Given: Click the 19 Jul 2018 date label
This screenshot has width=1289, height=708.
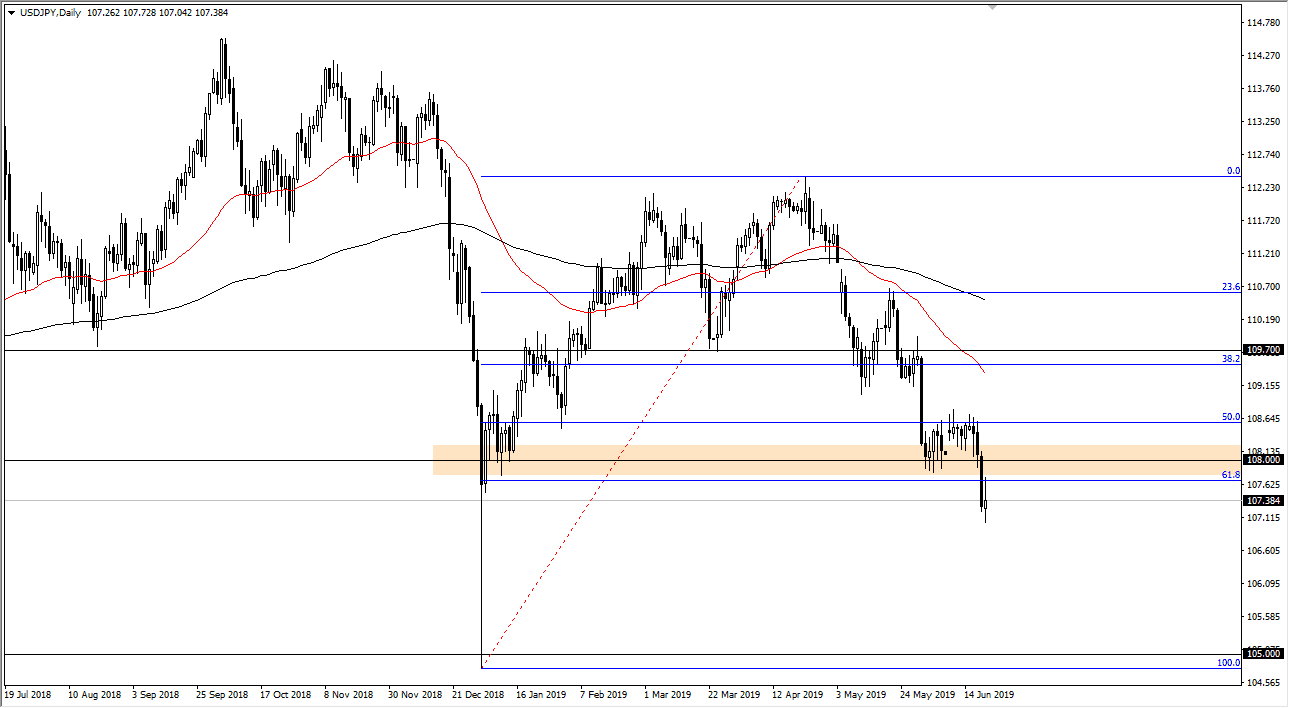Looking at the screenshot, I should [x=28, y=694].
